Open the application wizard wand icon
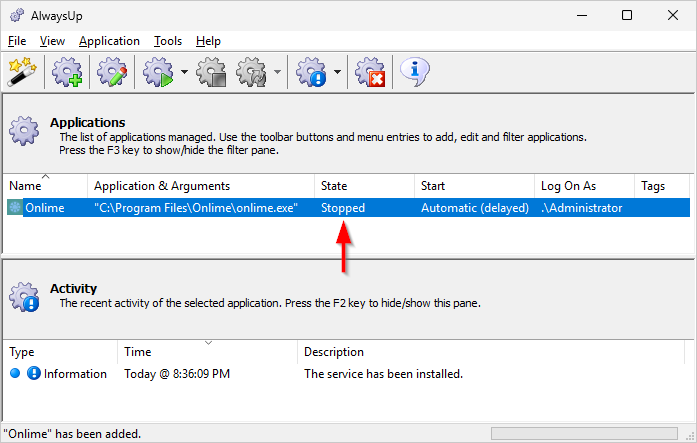 22,72
